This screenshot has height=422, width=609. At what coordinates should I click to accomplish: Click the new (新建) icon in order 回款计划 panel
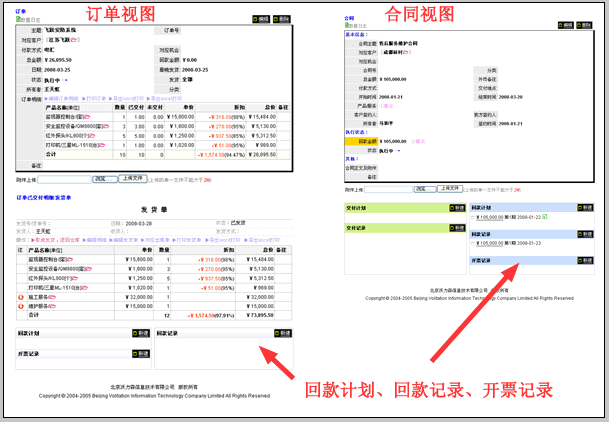(139, 333)
